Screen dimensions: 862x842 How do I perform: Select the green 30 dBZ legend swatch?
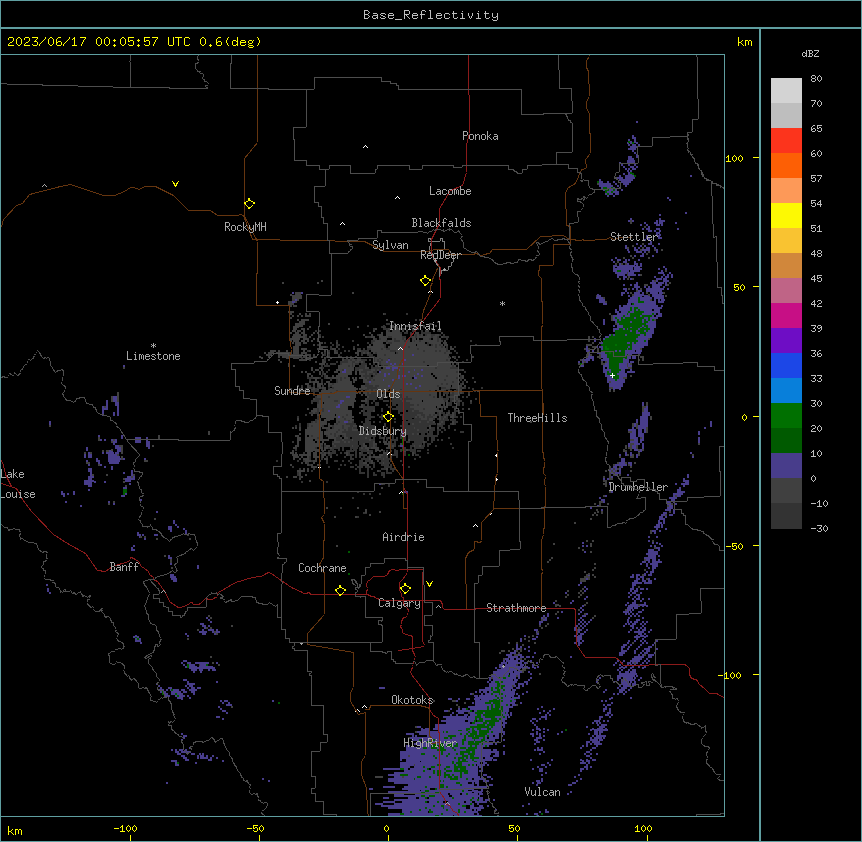coord(786,416)
